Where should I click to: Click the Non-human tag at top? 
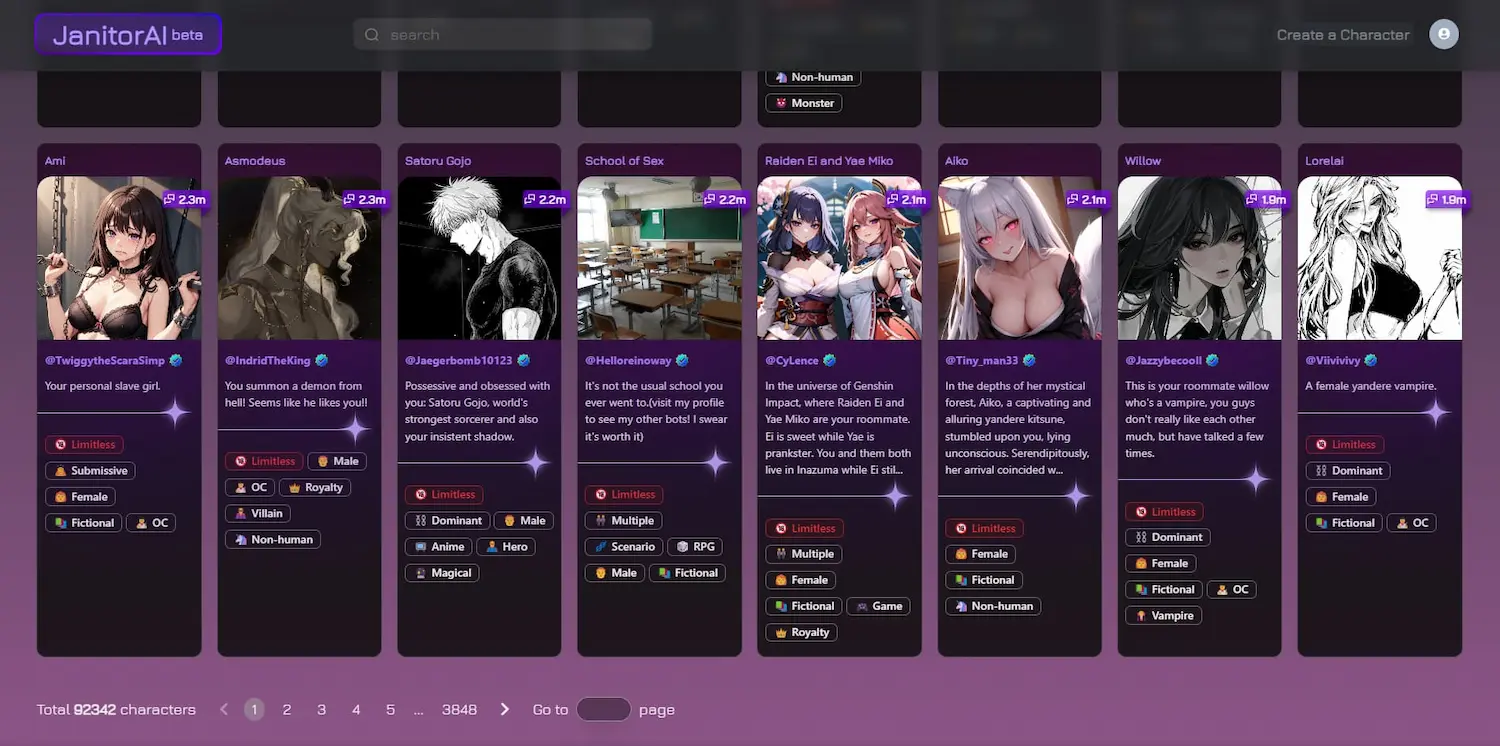814,77
